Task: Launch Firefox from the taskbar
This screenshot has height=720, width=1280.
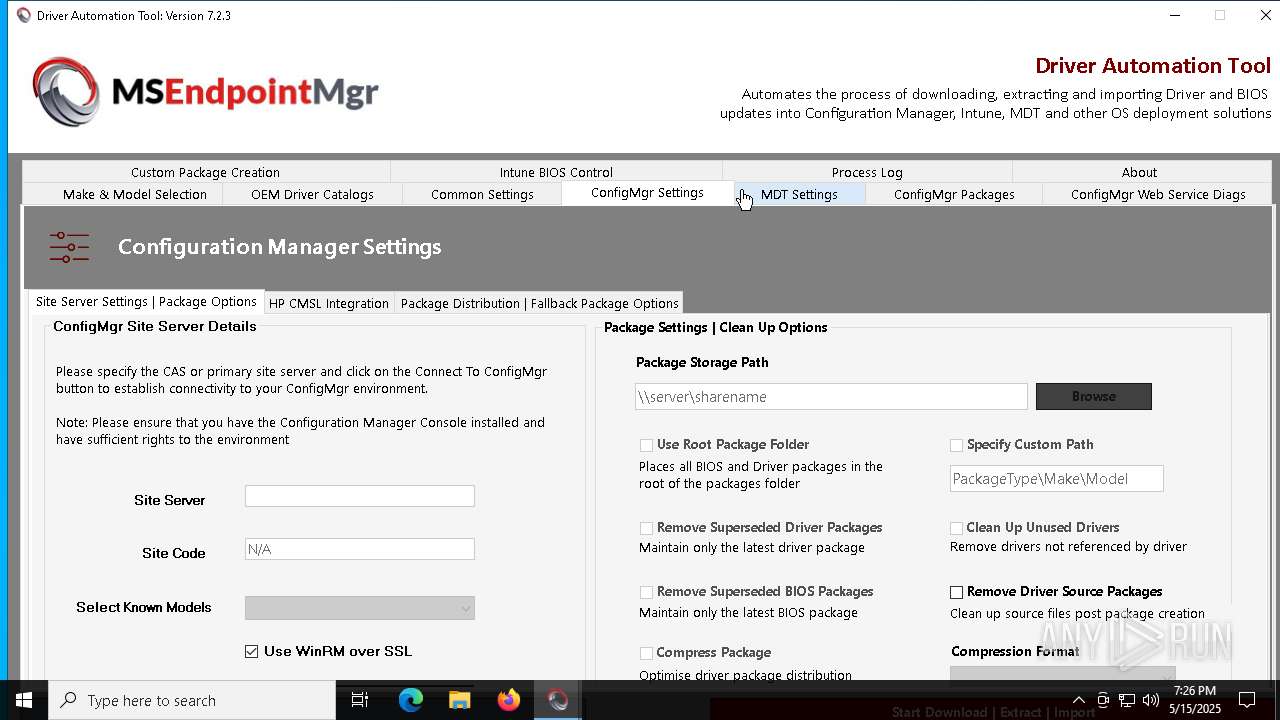Action: (509, 700)
